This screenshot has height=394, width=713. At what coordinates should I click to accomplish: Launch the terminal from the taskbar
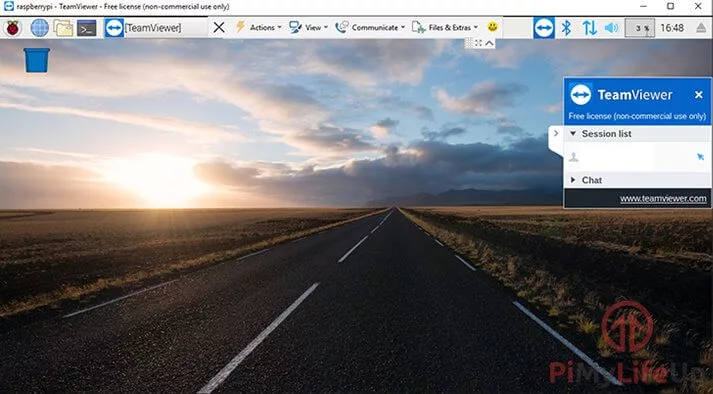(86, 28)
